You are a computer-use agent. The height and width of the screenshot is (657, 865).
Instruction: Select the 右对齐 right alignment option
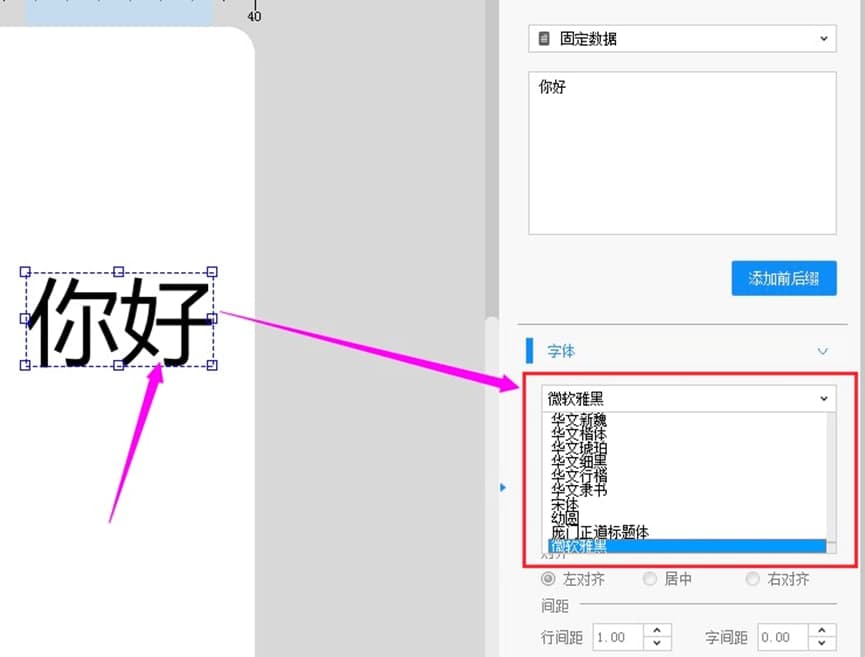(752, 579)
